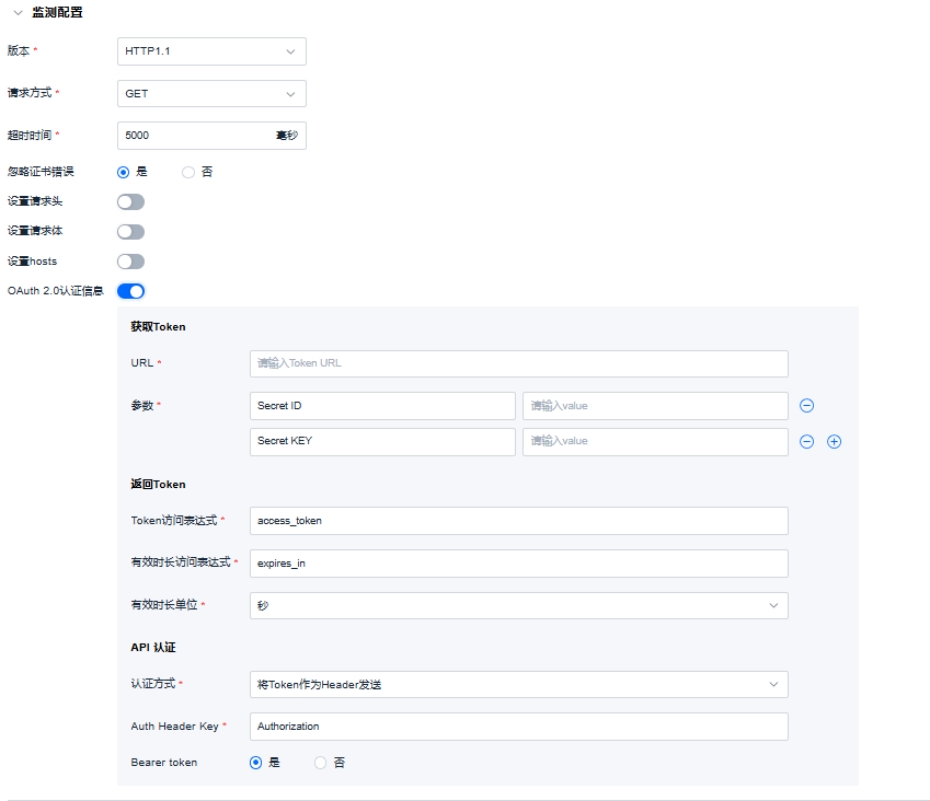Open the 请求方式 GET dropdown

211,94
